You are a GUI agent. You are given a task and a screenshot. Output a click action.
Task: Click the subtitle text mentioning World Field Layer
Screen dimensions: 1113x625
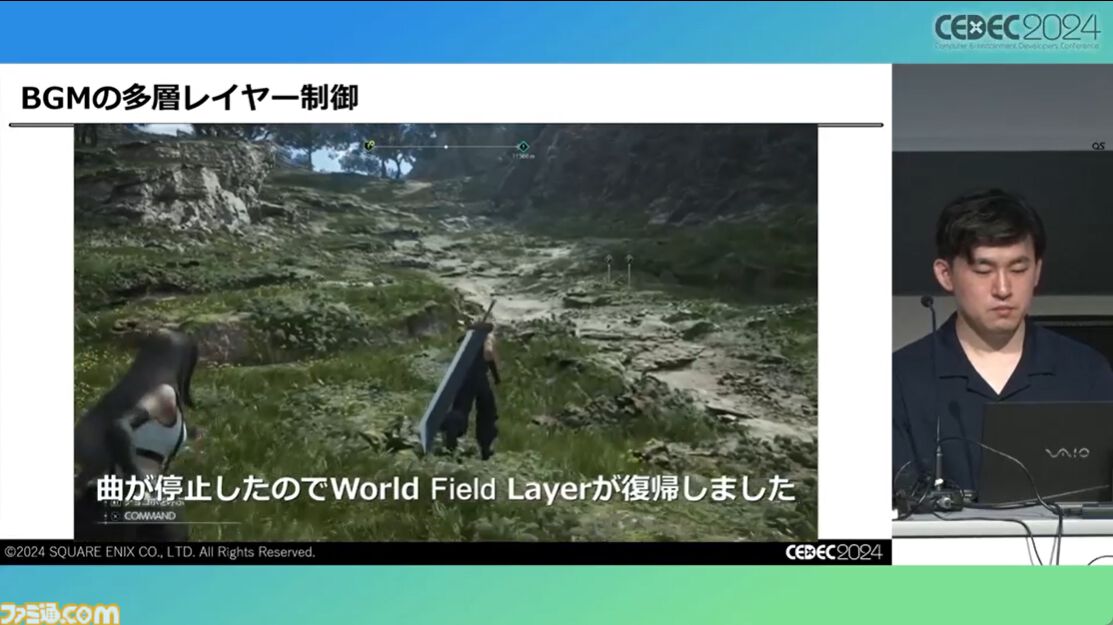[x=446, y=489]
